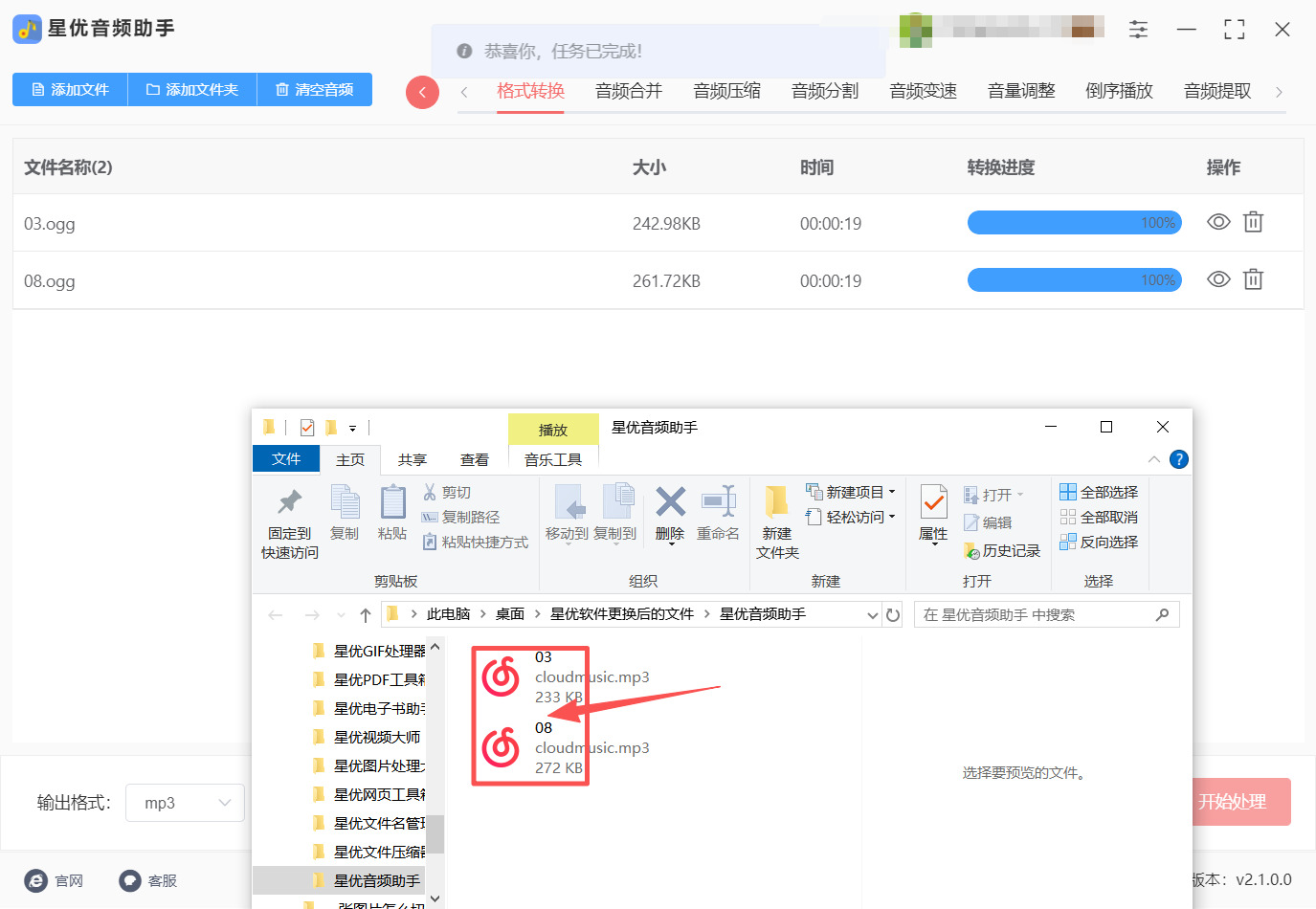The image size is (1316, 909).
Task: Click the Explorer search box
Action: [1047, 614]
